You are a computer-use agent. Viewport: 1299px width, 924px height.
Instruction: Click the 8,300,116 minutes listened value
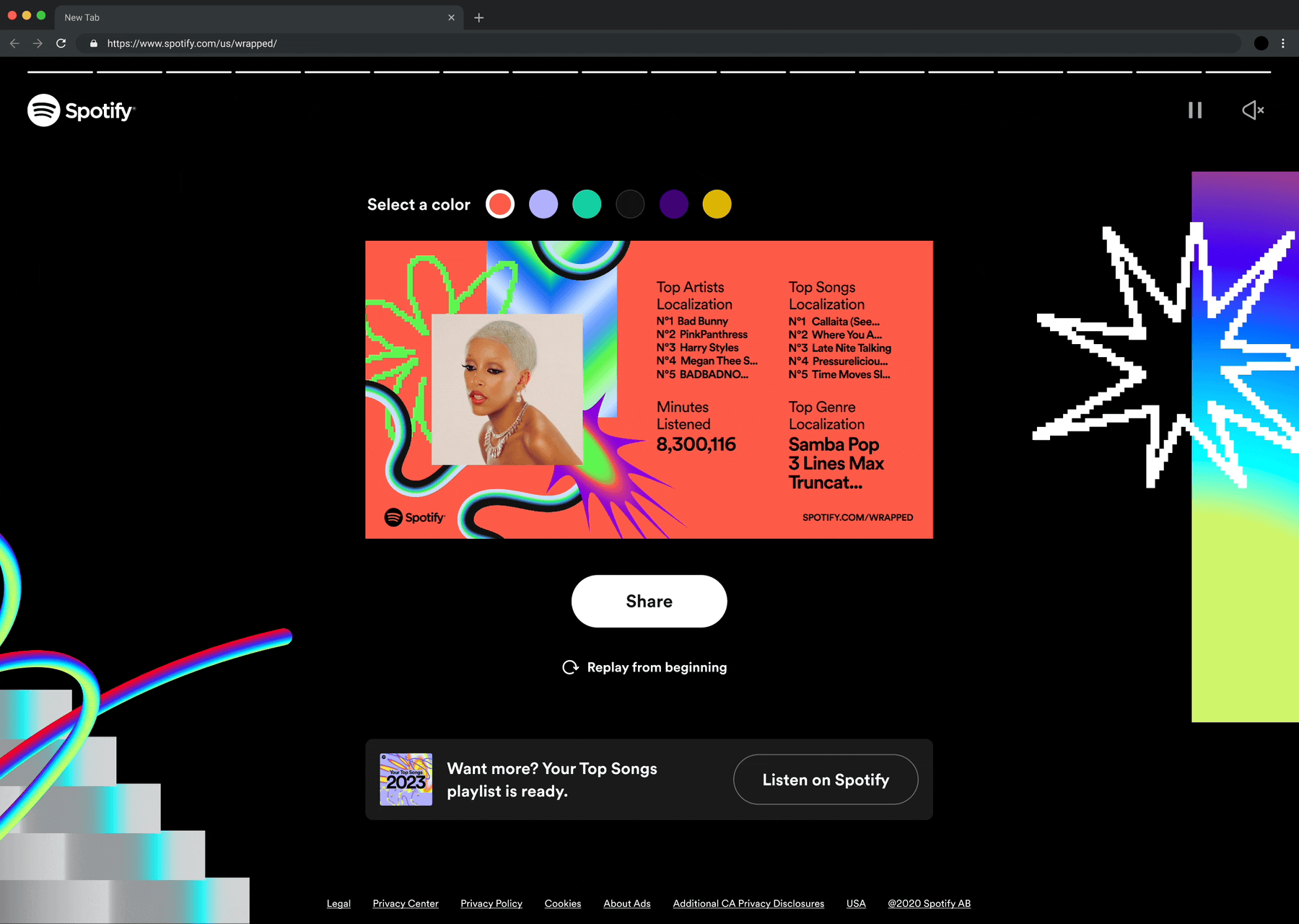696,444
